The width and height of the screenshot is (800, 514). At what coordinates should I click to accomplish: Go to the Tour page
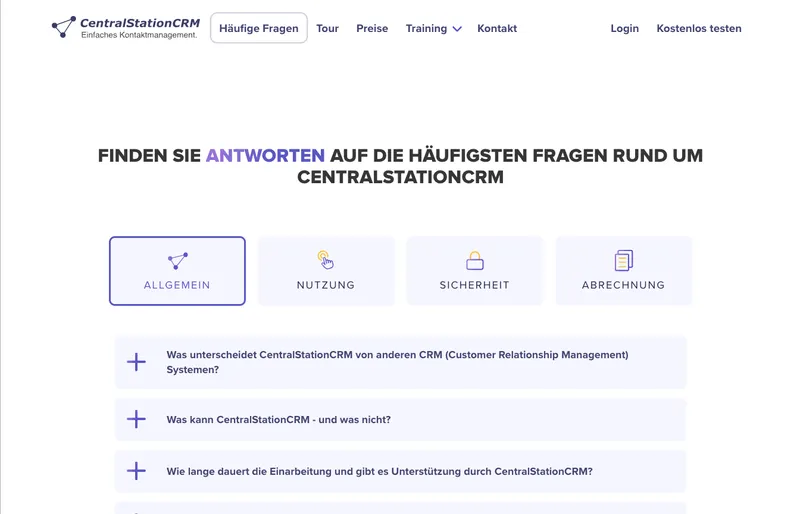click(x=327, y=29)
